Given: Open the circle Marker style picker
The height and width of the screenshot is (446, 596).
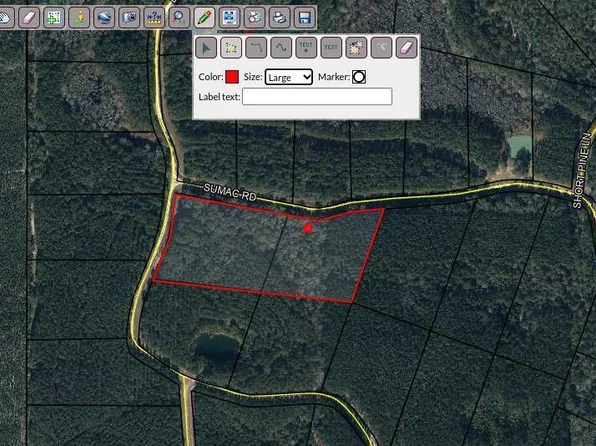Looking at the screenshot, I should (x=359, y=77).
